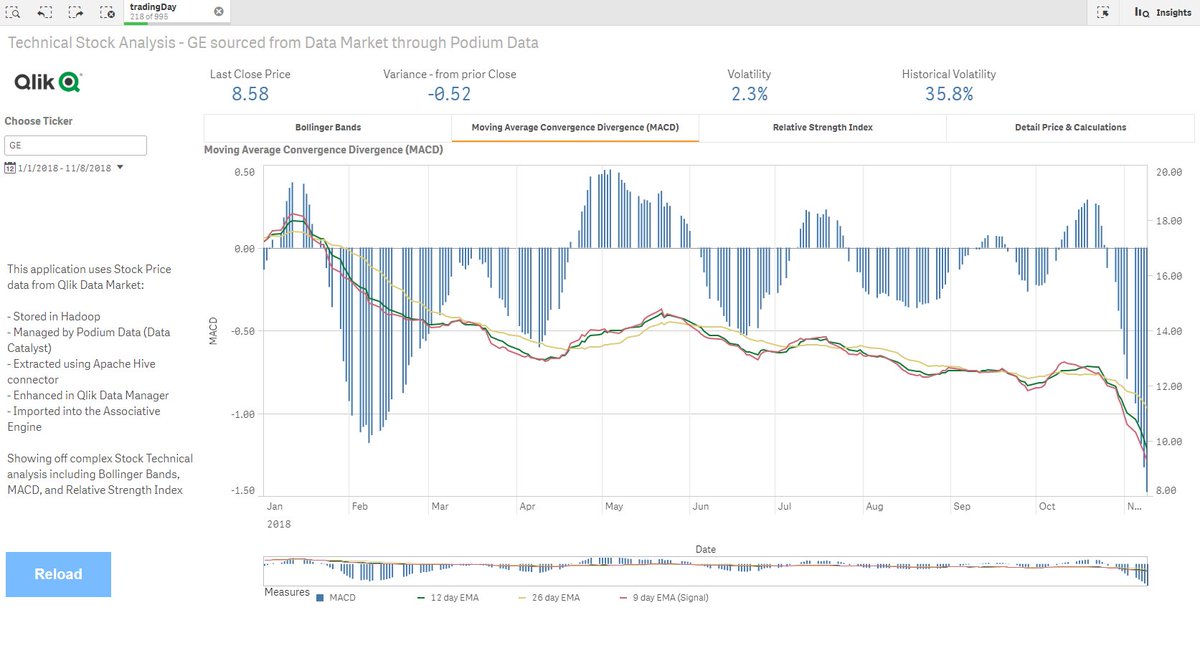Click the Jan label on date axis
This screenshot has width=1200, height=648.
[273, 507]
